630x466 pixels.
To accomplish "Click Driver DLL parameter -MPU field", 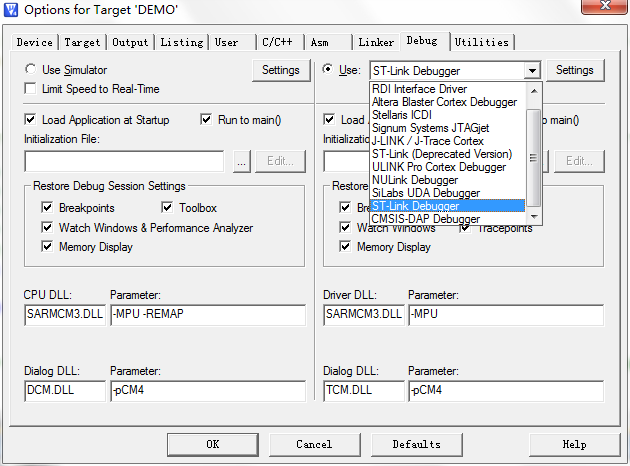I will coord(506,315).
